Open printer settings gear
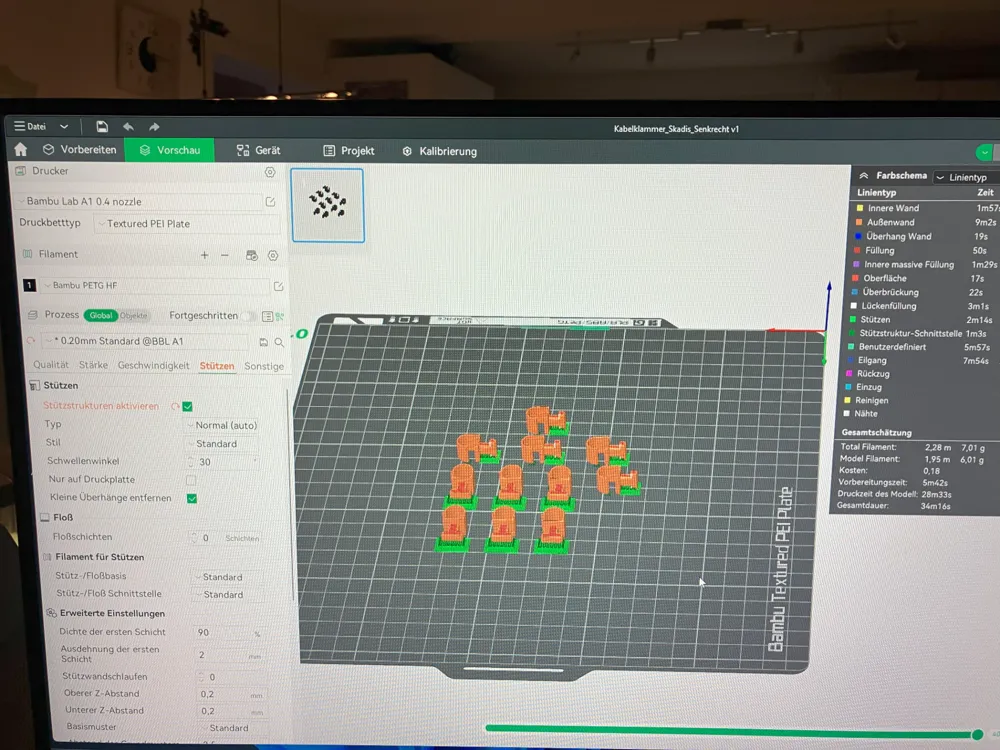 tap(270, 172)
